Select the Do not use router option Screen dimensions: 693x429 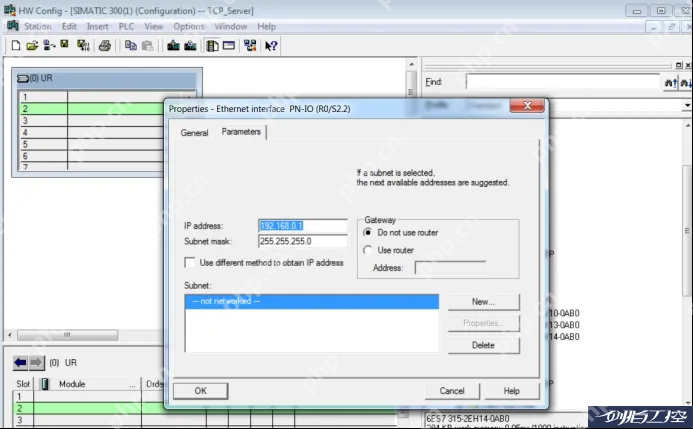[x=369, y=232]
